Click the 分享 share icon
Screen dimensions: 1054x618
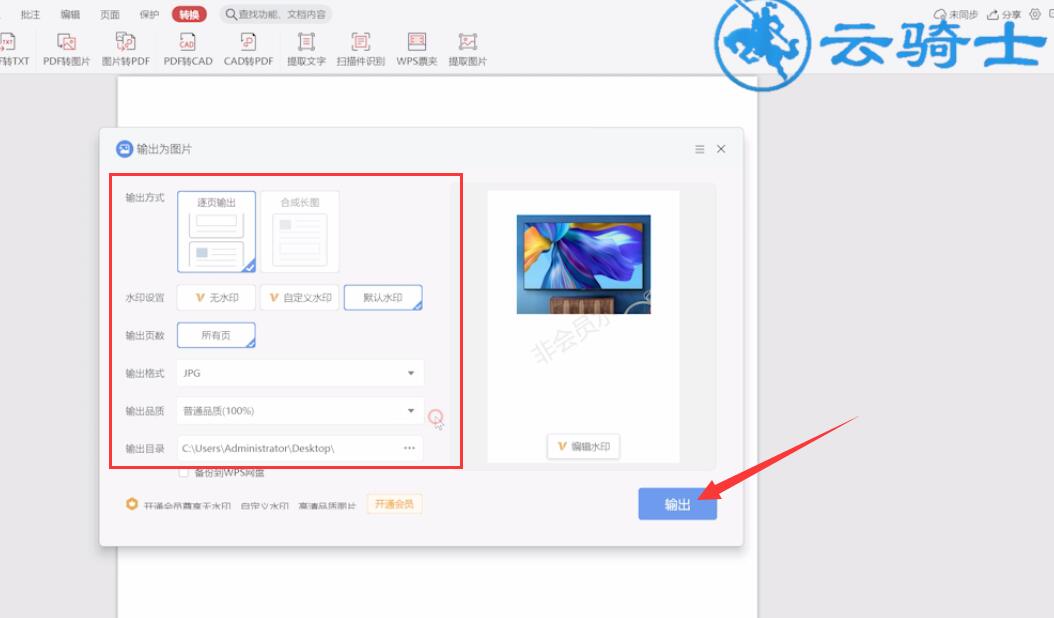point(993,14)
